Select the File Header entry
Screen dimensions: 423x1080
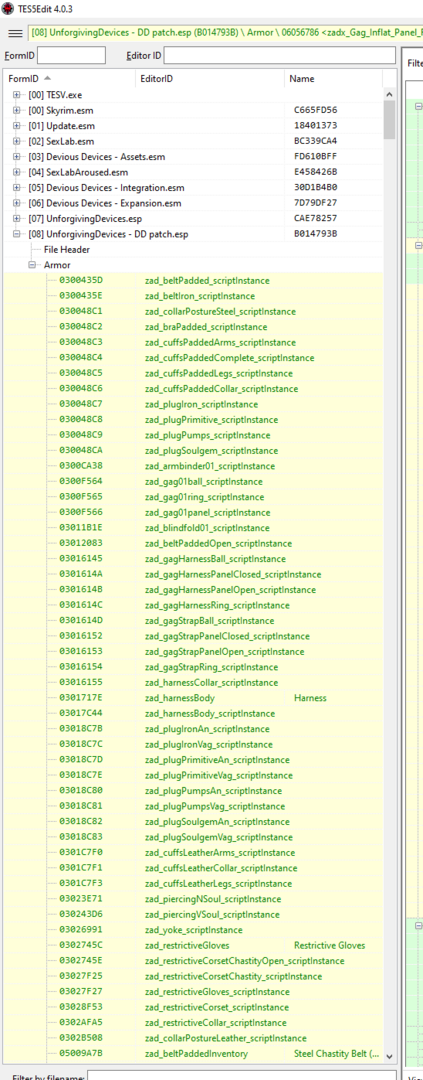click(67, 249)
